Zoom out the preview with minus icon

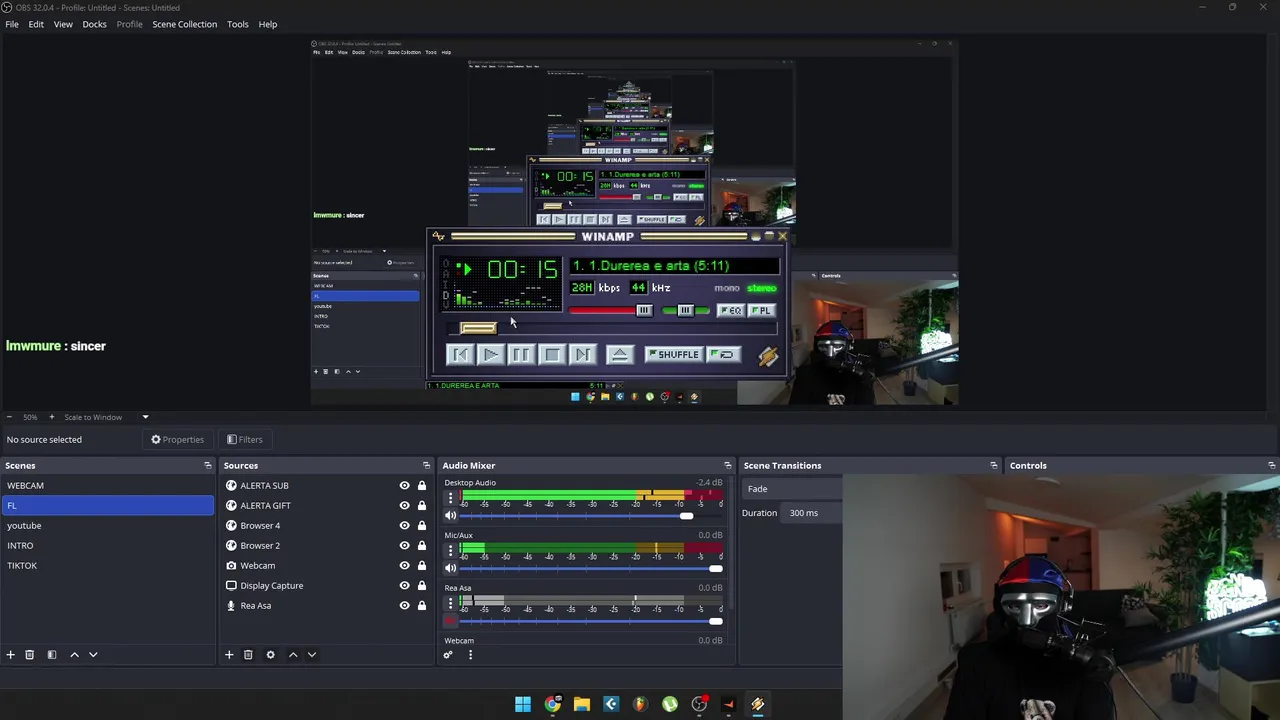(x=9, y=417)
